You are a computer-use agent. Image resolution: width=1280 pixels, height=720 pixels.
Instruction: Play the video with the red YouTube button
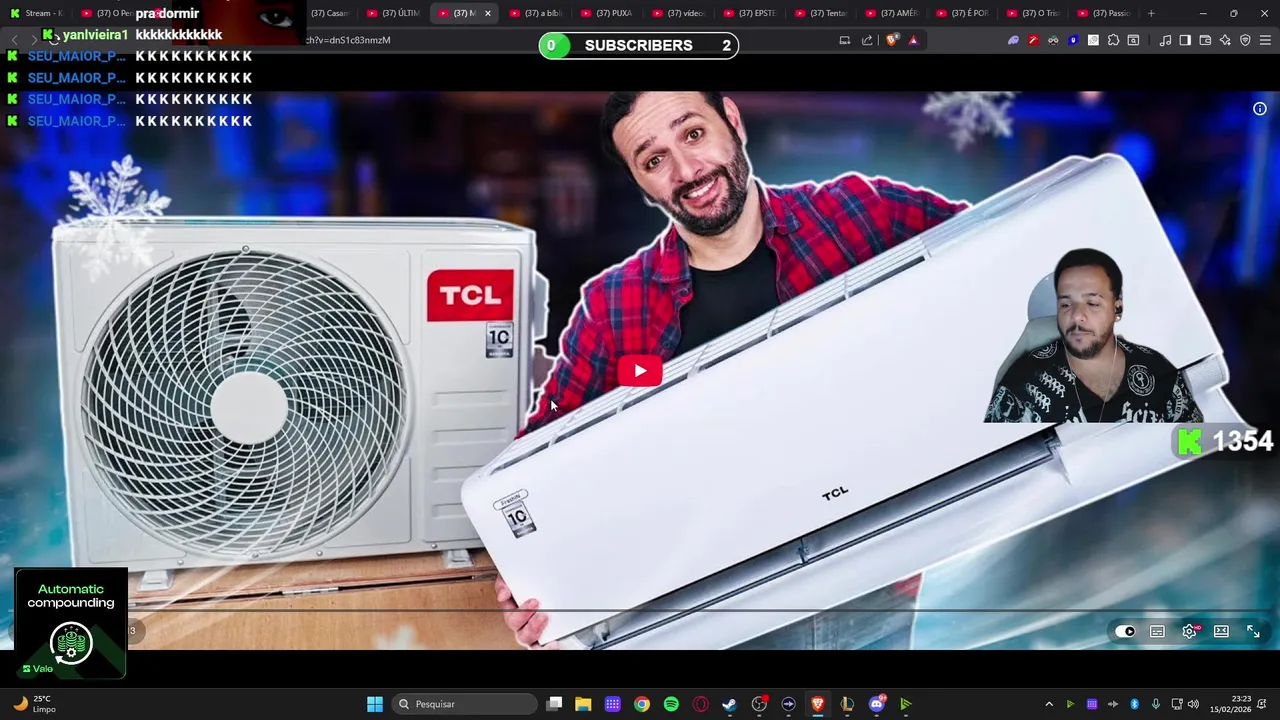[x=640, y=371]
